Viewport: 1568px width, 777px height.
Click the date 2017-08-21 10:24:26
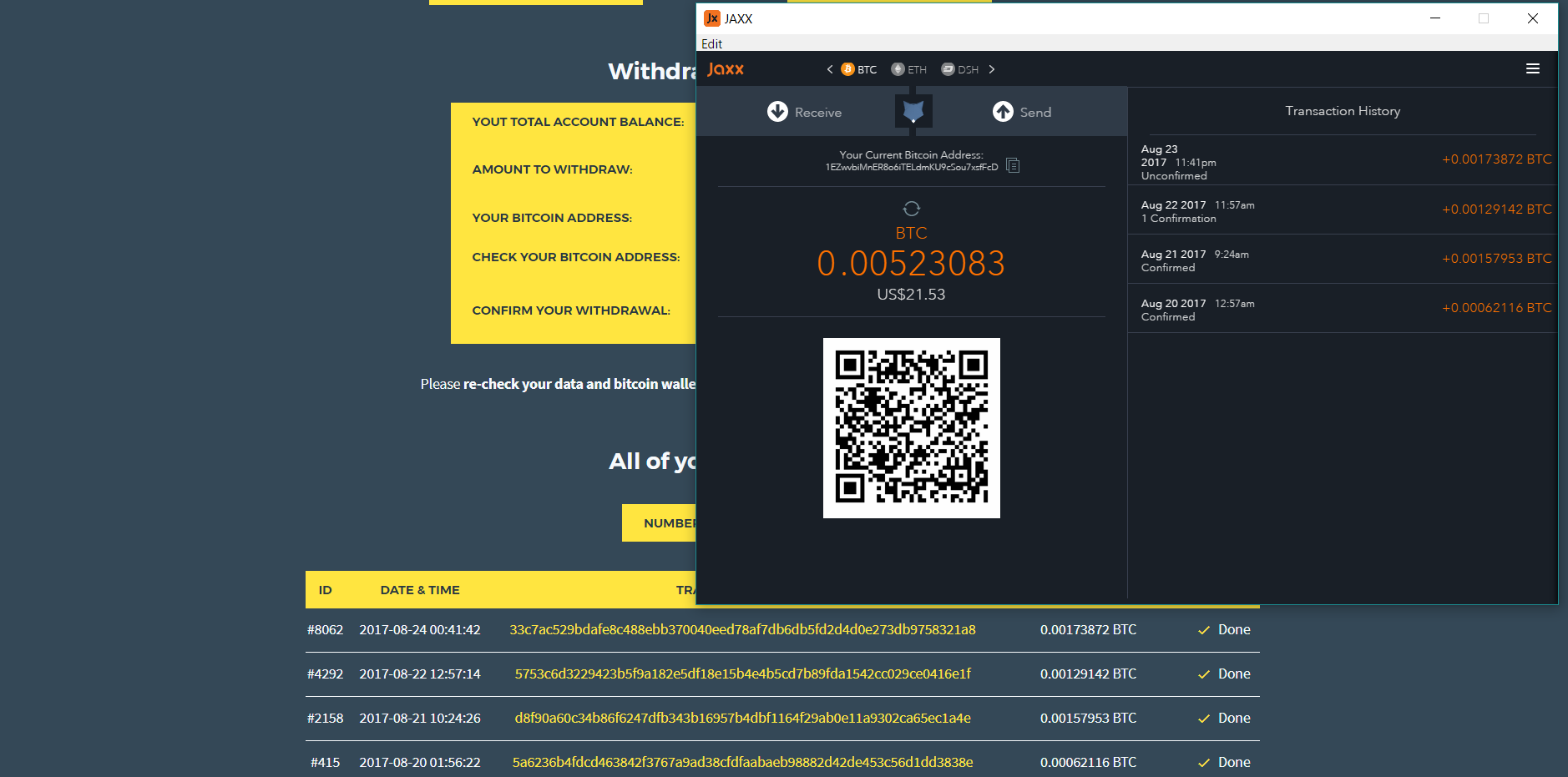[420, 718]
